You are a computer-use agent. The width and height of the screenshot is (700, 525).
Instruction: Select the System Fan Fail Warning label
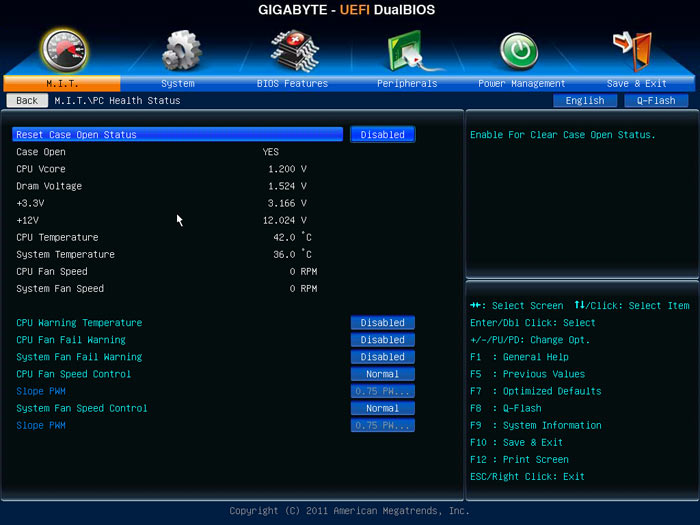[x=79, y=357]
